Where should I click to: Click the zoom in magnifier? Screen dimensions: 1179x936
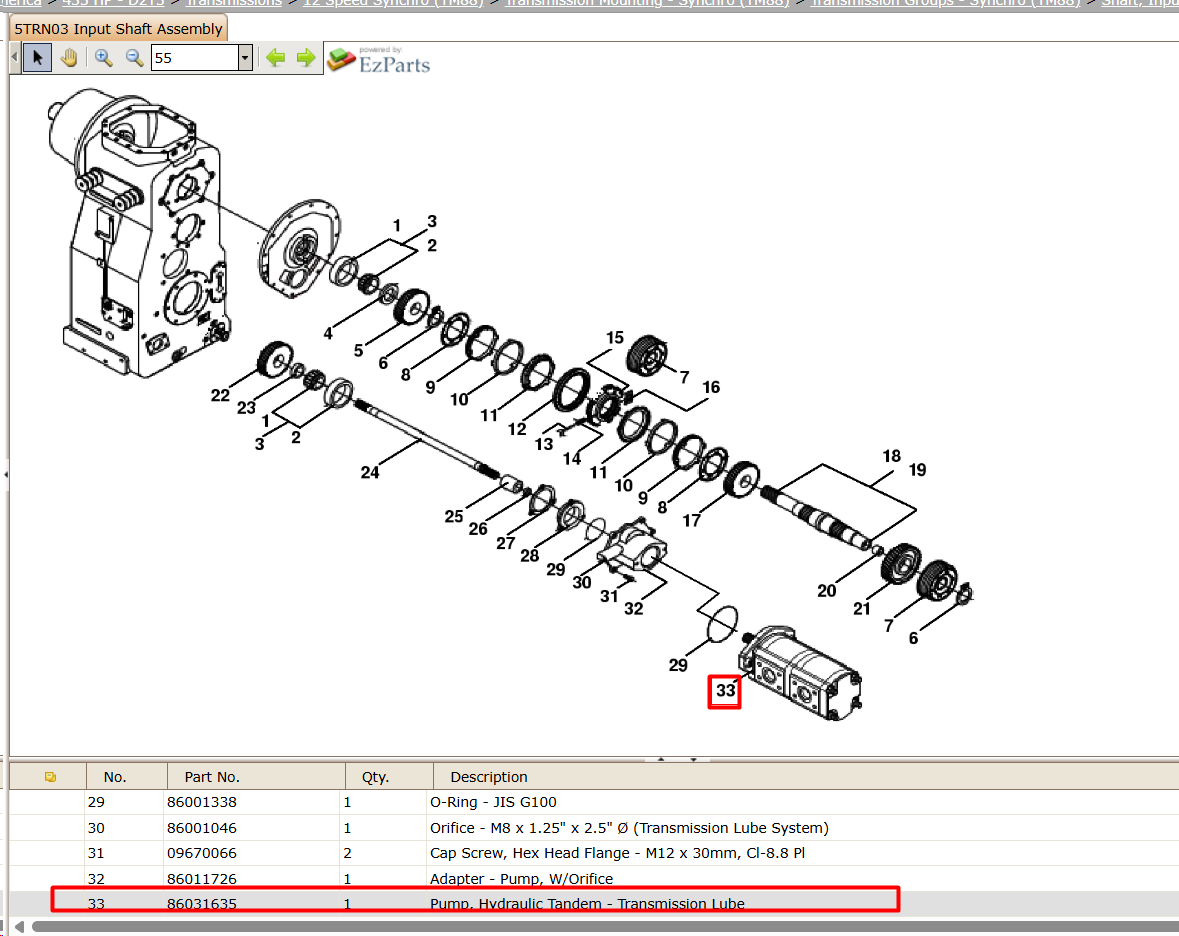(x=103, y=58)
